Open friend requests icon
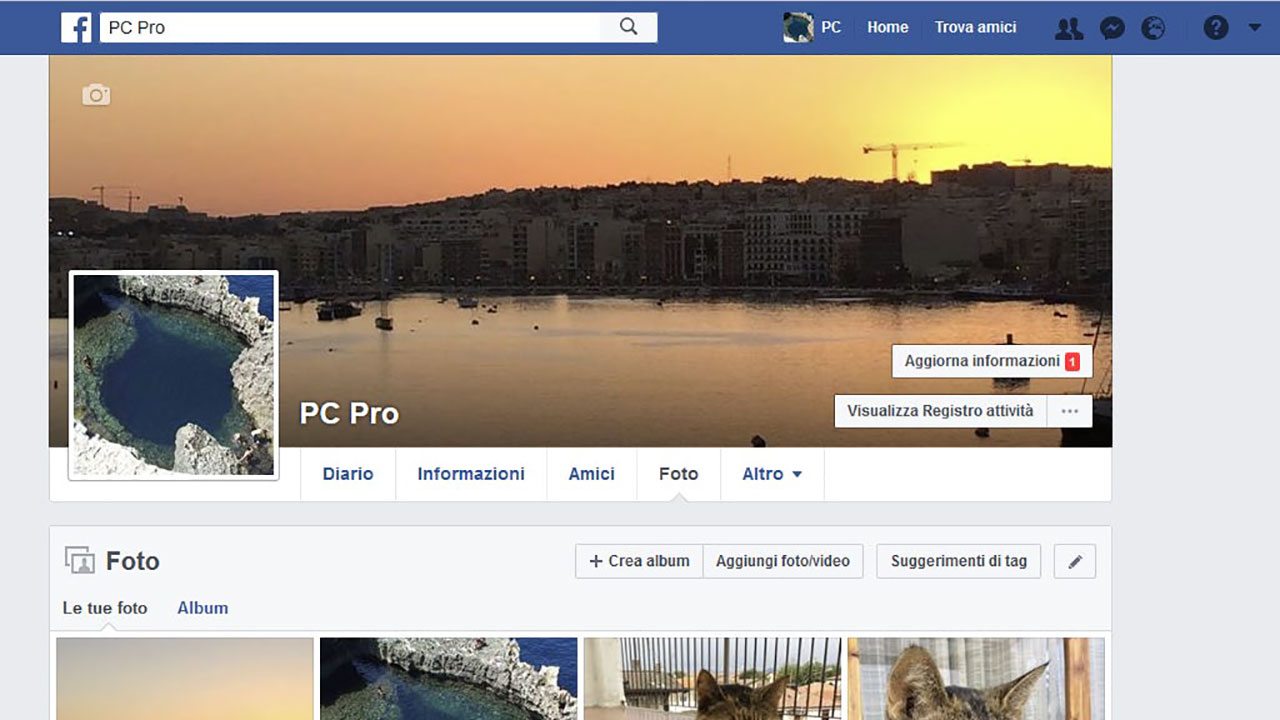Viewport: 1280px width, 720px height. (x=1069, y=28)
